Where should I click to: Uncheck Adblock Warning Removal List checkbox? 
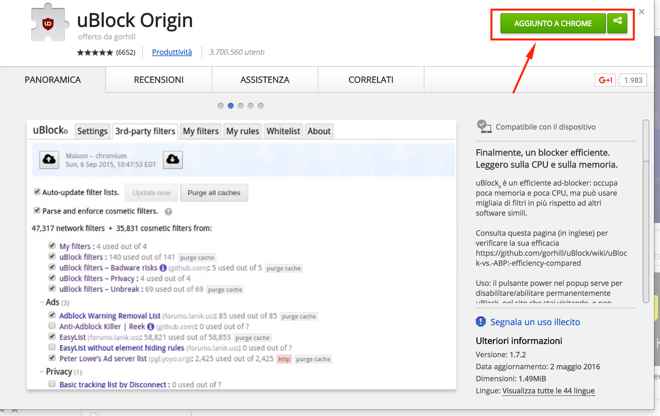click(52, 315)
